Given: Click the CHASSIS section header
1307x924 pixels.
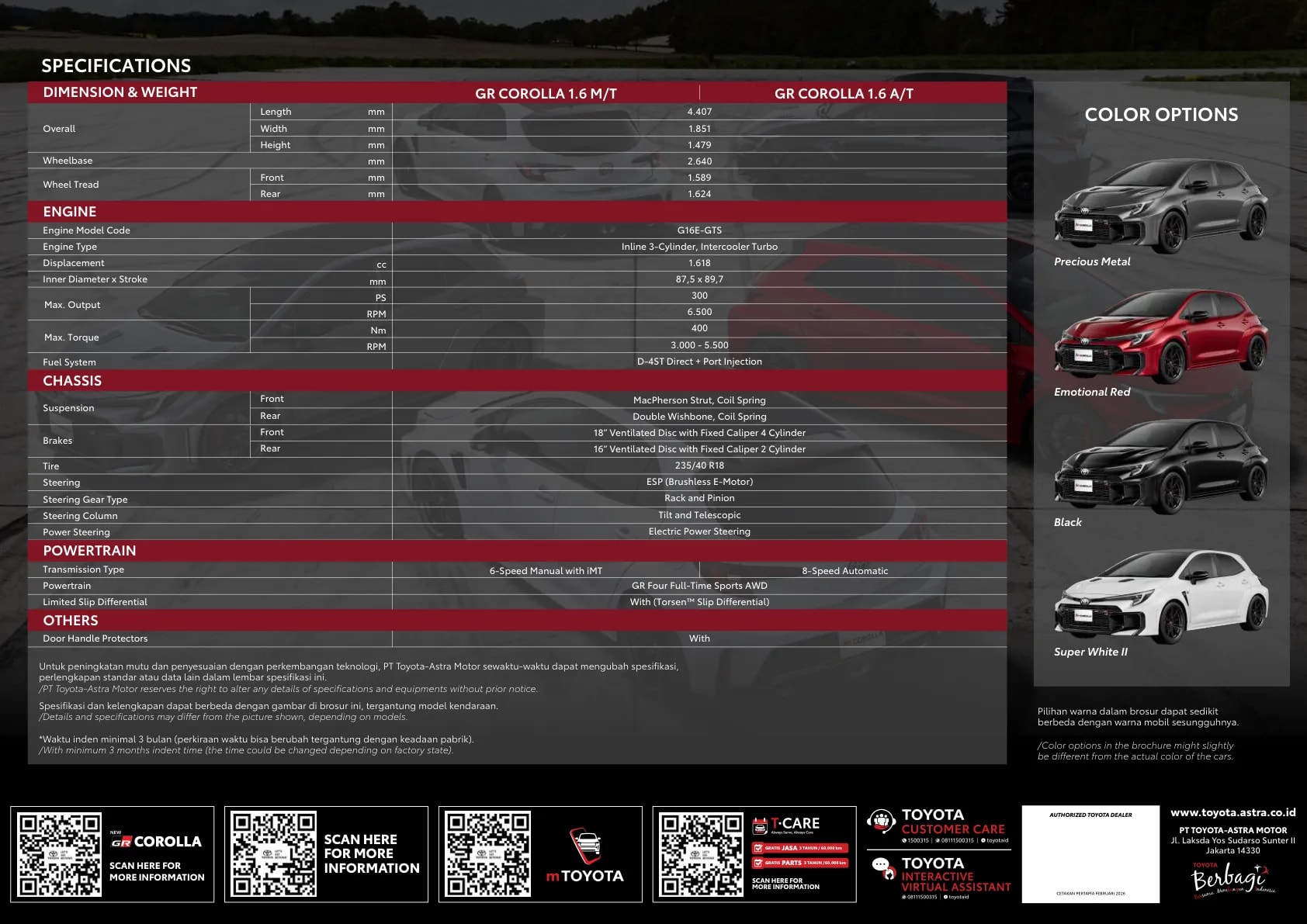Looking at the screenshot, I should 72,381.
